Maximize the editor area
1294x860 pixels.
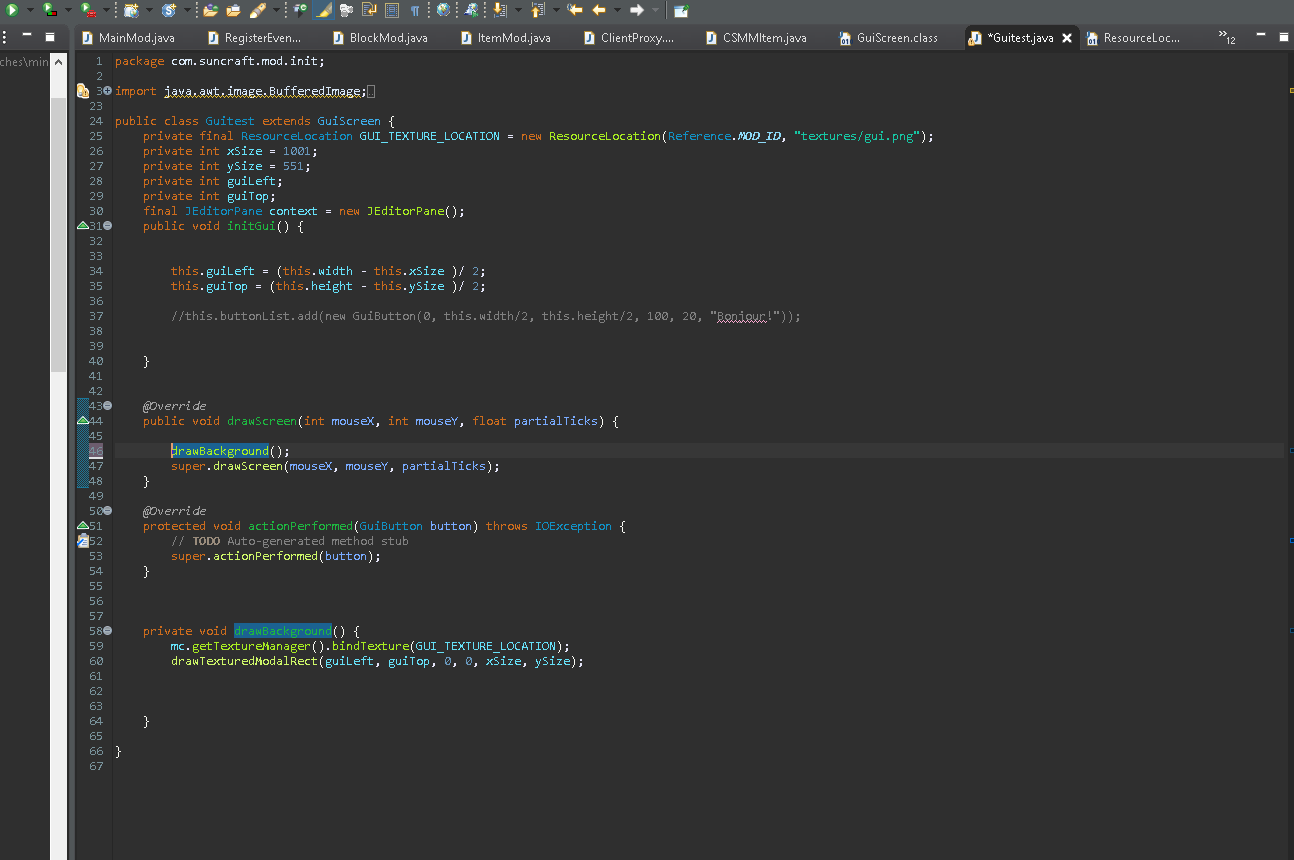(1284, 36)
